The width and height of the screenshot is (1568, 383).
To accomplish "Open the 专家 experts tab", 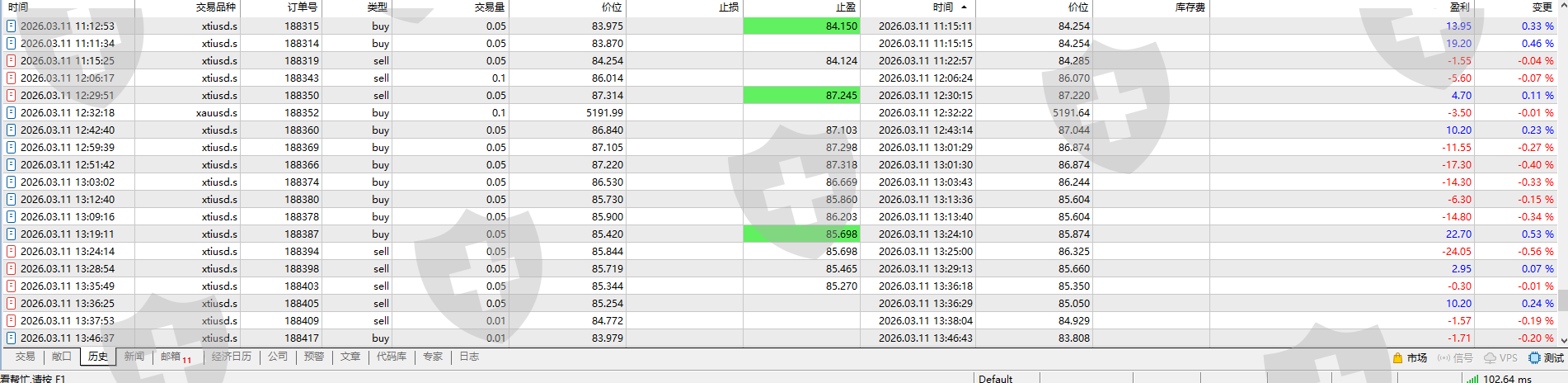I will pyautogui.click(x=433, y=357).
